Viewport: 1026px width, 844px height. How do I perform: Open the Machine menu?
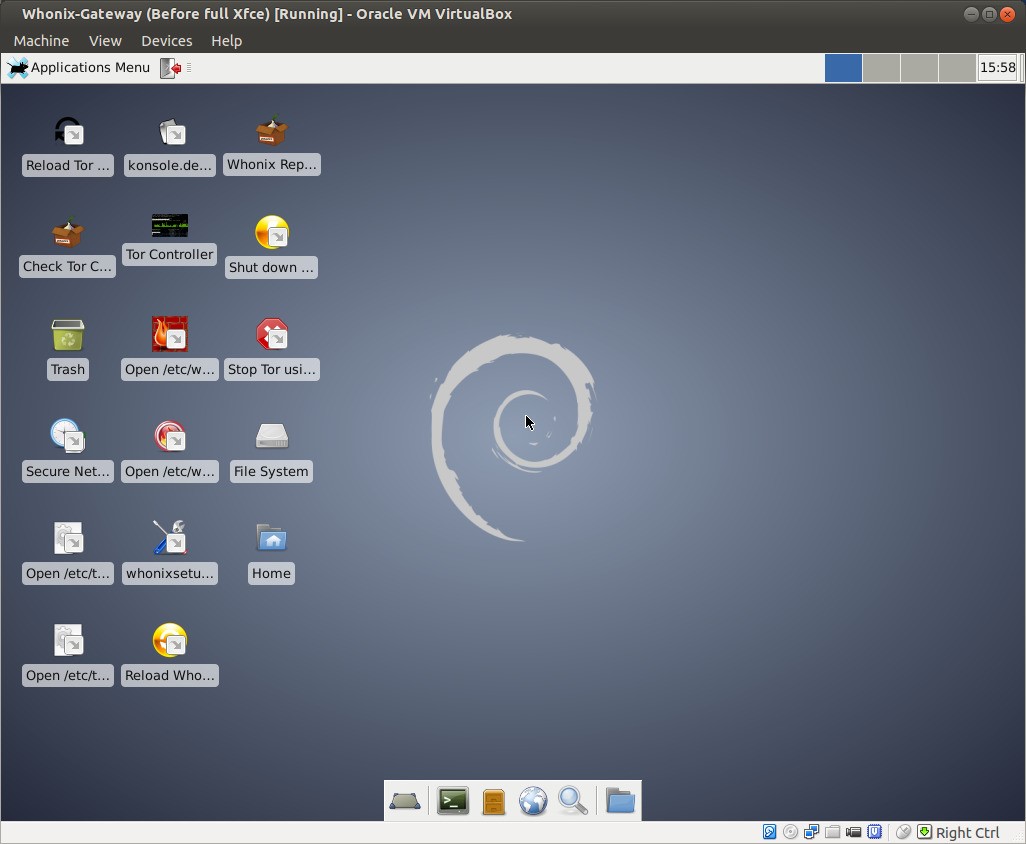pyautogui.click(x=41, y=41)
